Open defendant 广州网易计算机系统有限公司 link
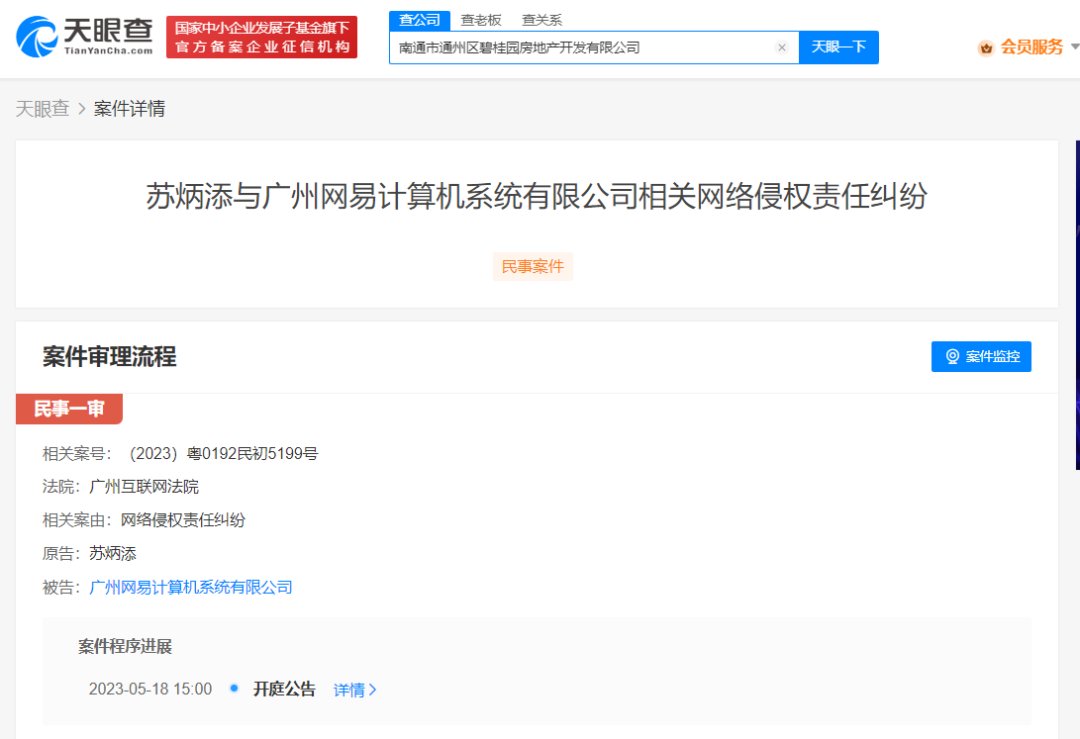This screenshot has width=1080, height=739. tap(191, 587)
